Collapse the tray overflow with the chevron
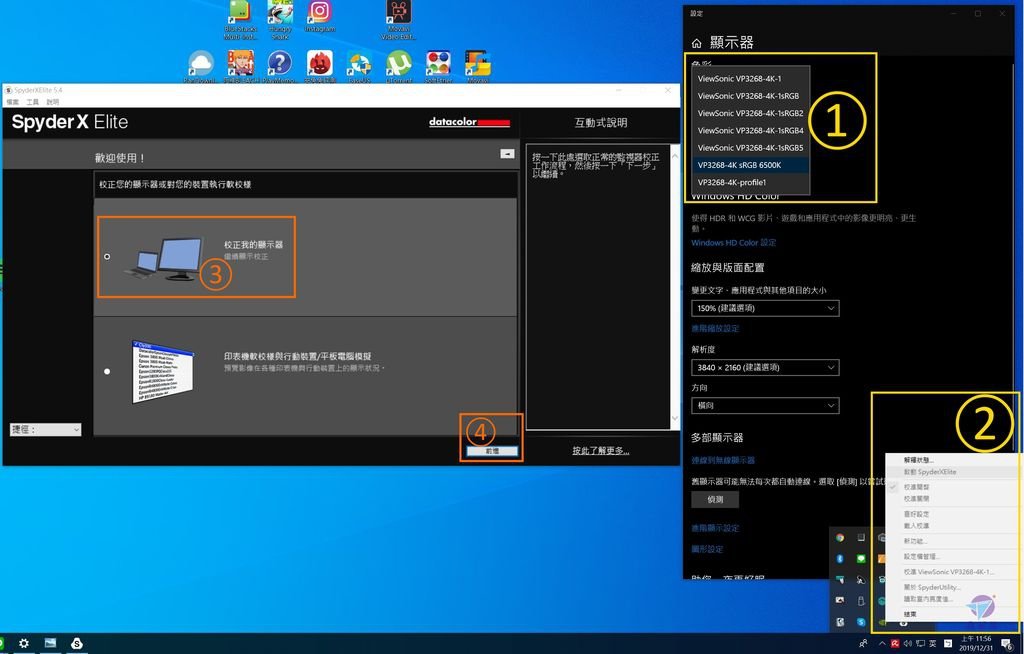 tap(882, 644)
